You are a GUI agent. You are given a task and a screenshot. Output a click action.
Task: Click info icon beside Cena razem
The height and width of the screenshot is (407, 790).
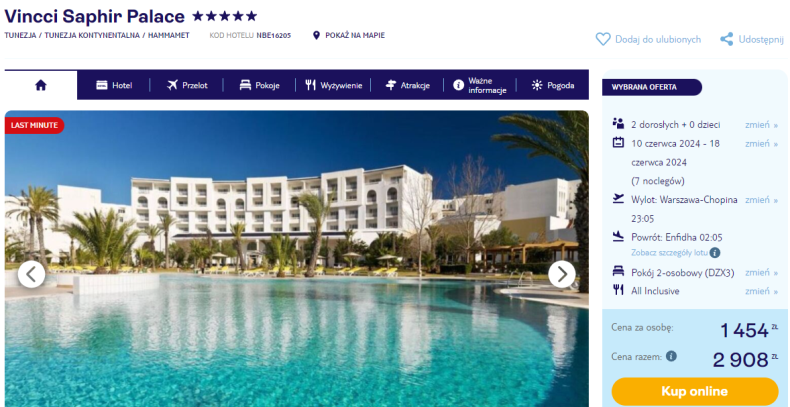(x=671, y=356)
